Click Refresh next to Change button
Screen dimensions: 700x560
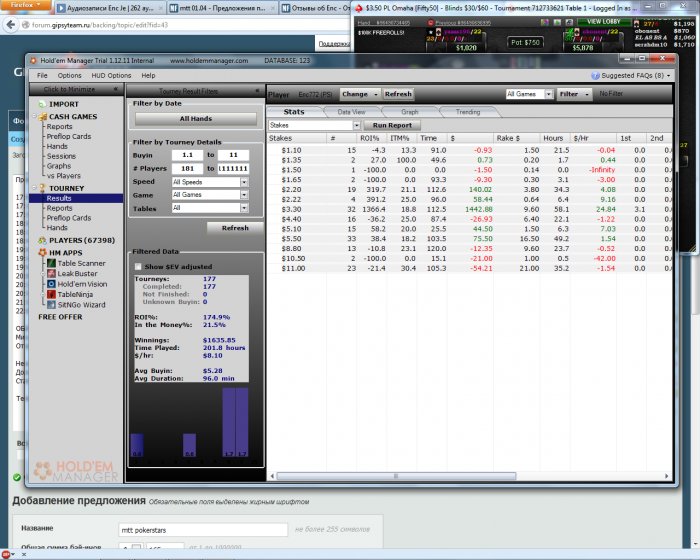(398, 94)
